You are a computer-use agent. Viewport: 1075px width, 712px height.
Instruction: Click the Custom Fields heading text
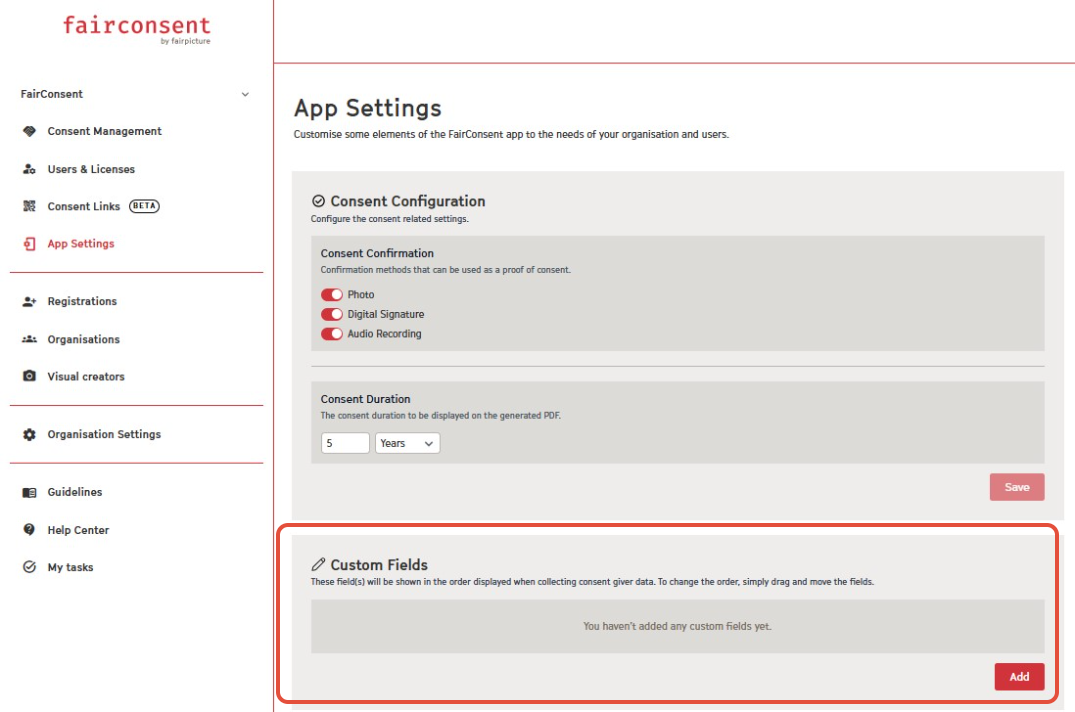tap(379, 565)
